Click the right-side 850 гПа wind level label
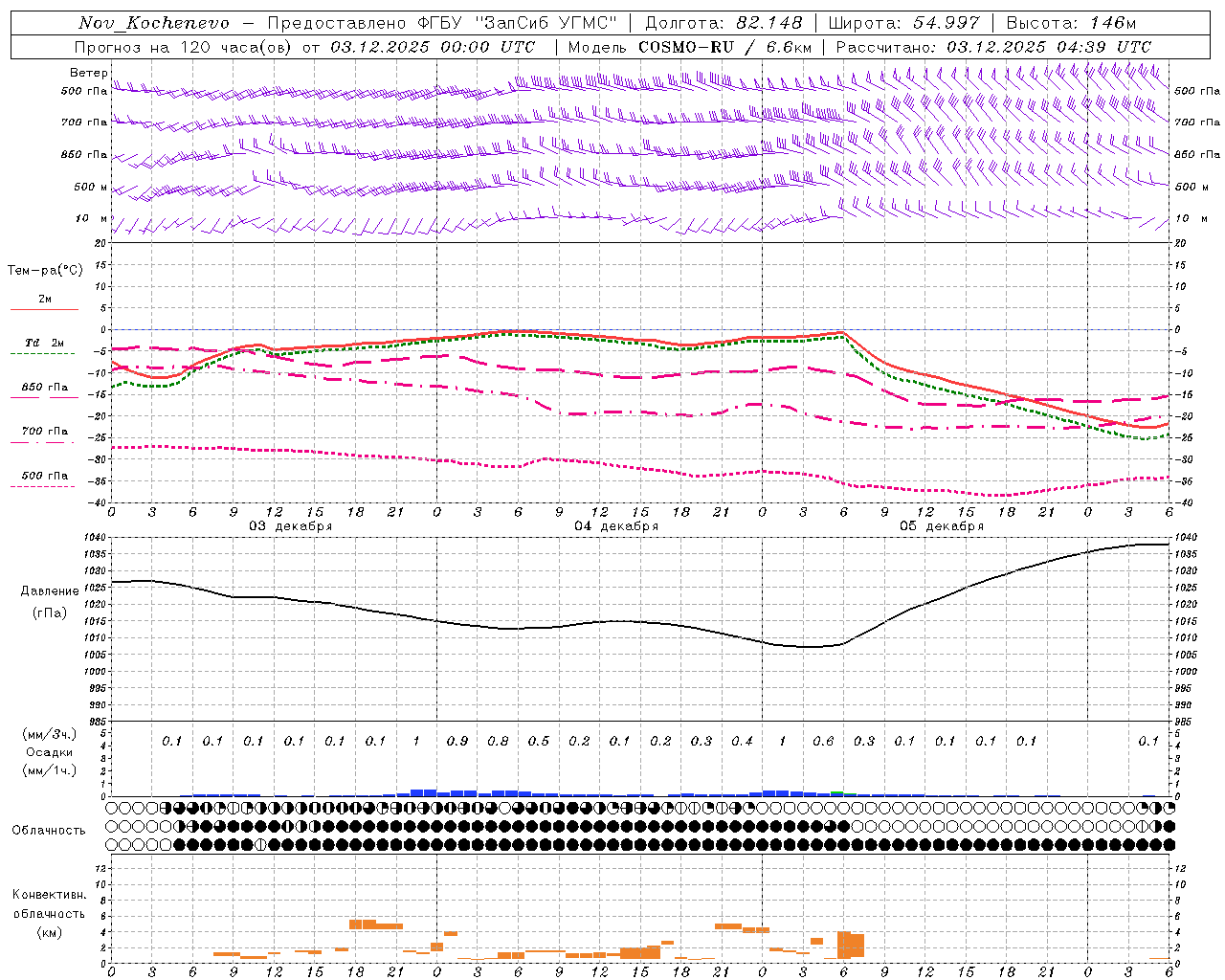This screenshot has width=1225, height=980. [1197, 154]
